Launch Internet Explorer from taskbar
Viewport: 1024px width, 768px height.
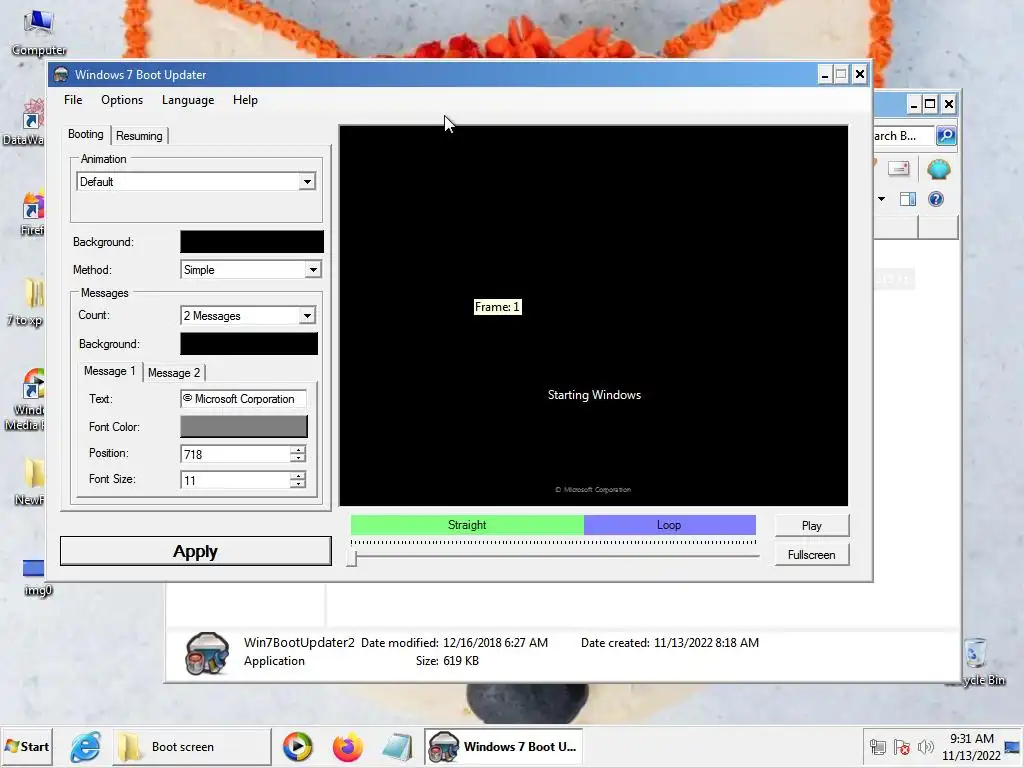pyautogui.click(x=86, y=746)
